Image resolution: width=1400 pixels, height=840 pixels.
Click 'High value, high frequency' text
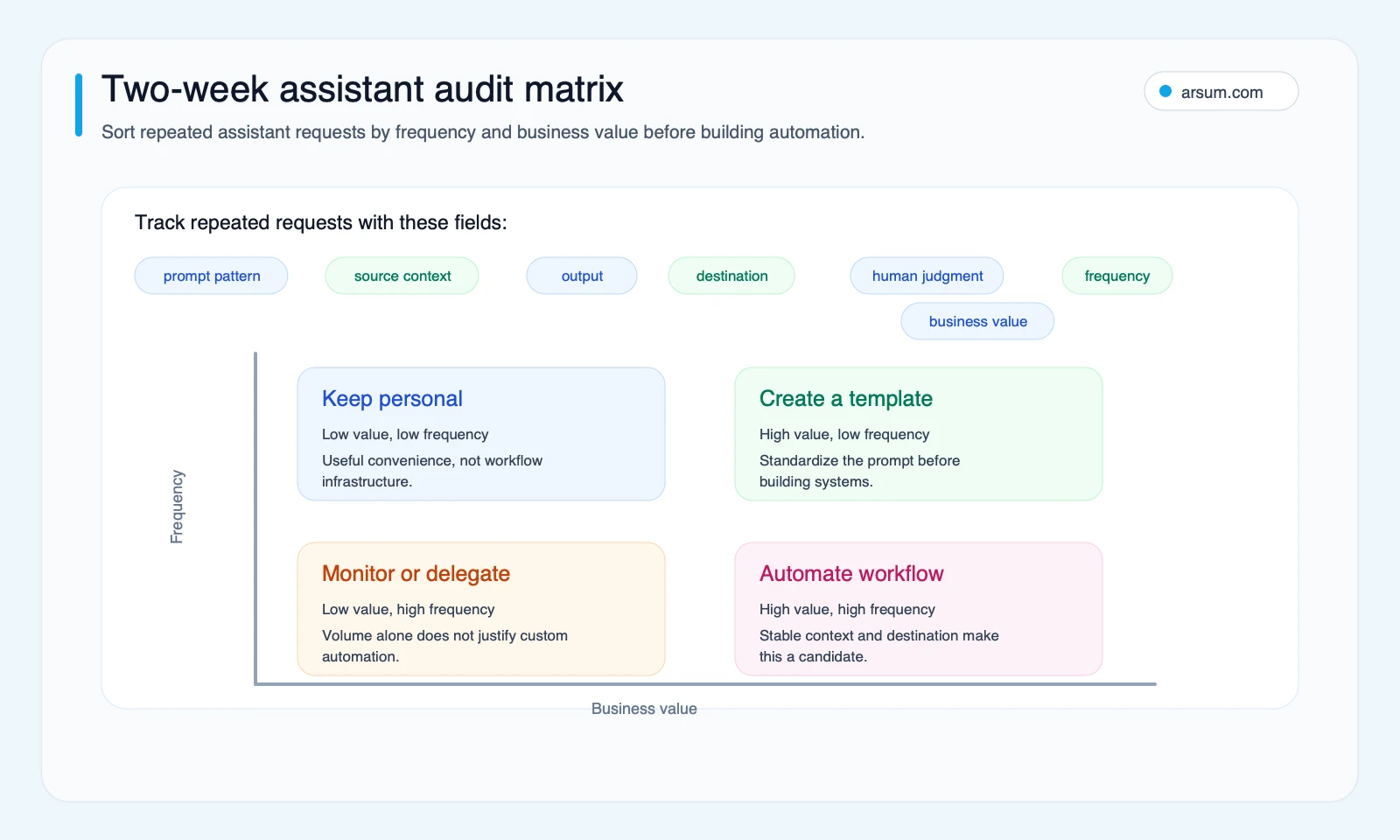pos(847,609)
